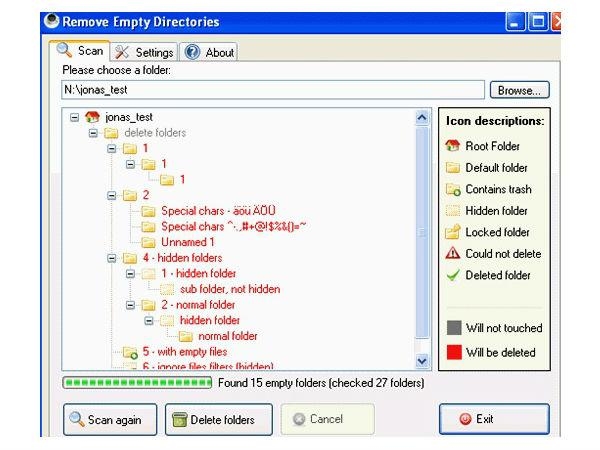
Task: Select the 'normal folder' tree item
Action: (228, 336)
